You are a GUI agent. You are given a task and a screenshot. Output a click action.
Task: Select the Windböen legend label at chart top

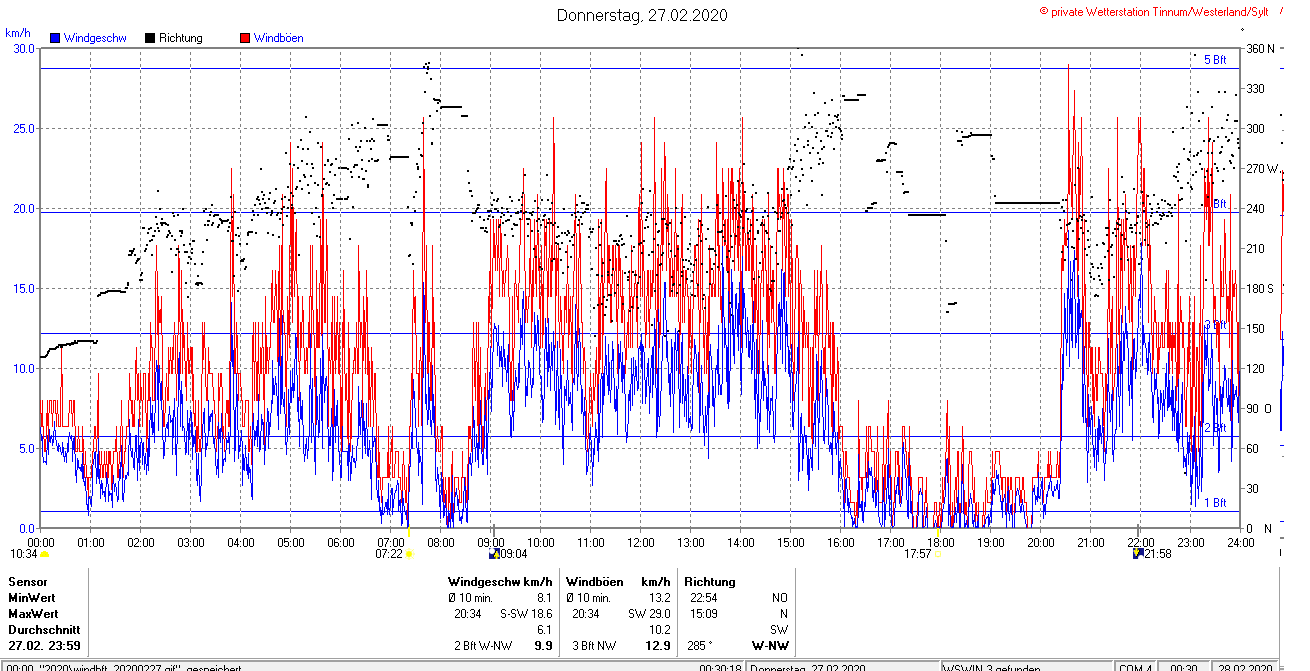click(x=279, y=38)
